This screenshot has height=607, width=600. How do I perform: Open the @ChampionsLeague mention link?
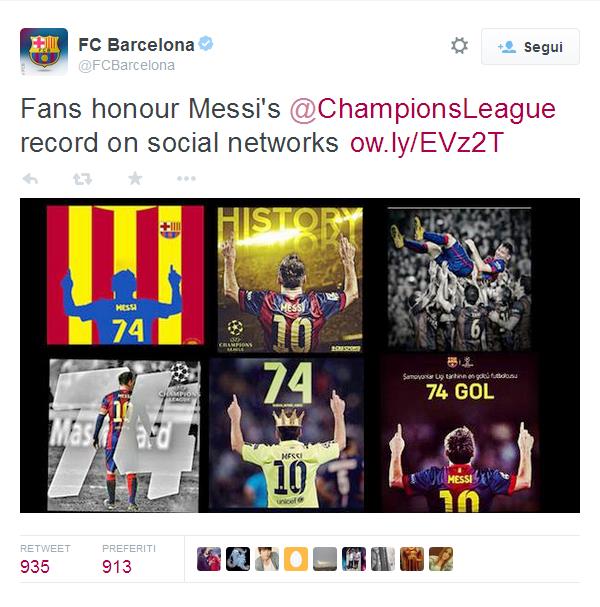(423, 109)
